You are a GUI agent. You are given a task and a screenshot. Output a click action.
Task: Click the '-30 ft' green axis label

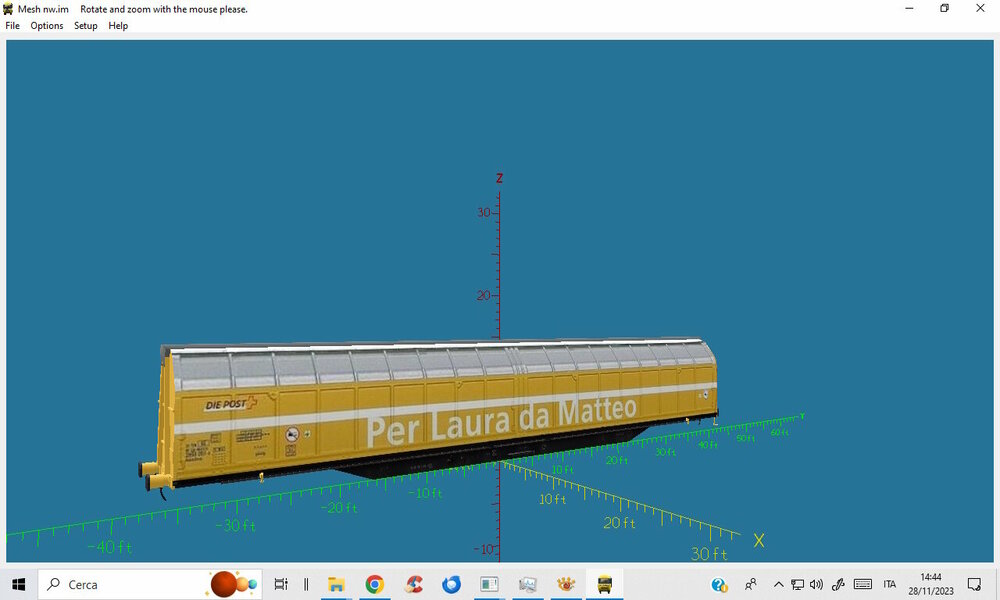tap(235, 525)
